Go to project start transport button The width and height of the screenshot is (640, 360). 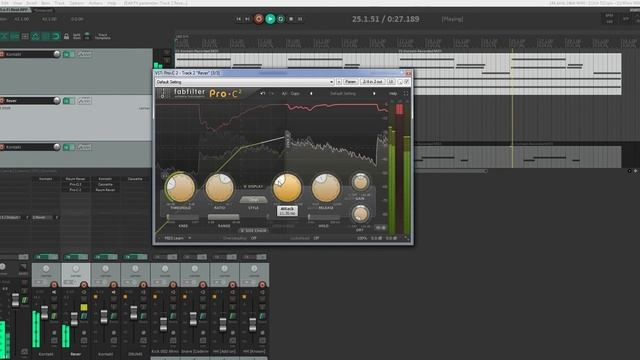(239, 19)
